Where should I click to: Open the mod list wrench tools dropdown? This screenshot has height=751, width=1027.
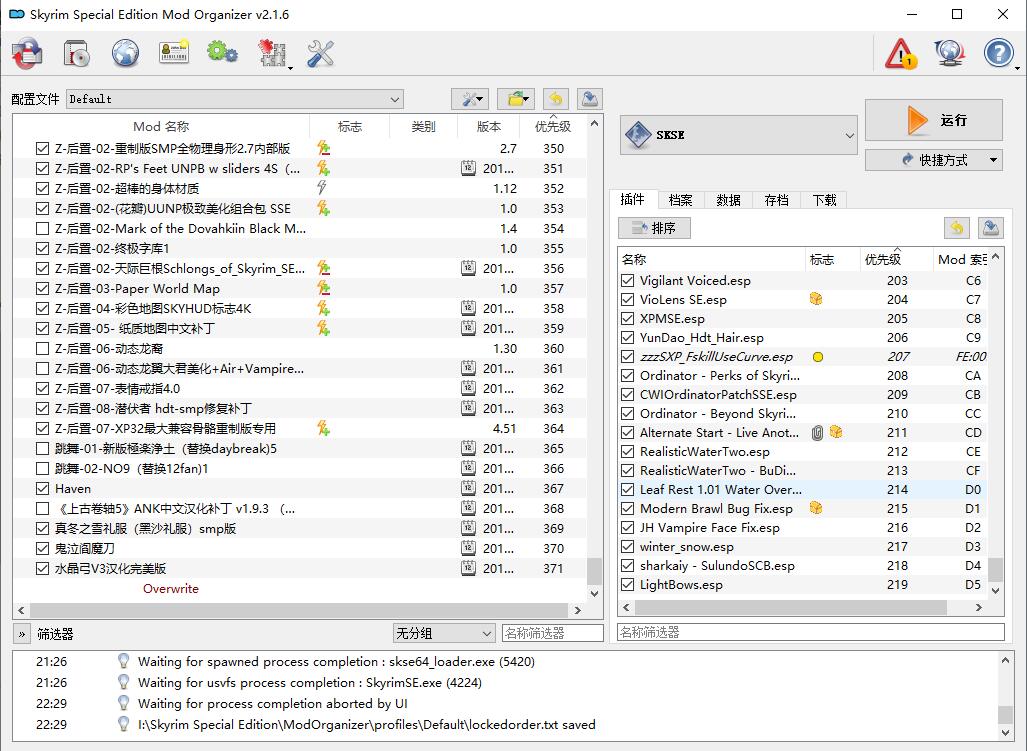coord(470,99)
